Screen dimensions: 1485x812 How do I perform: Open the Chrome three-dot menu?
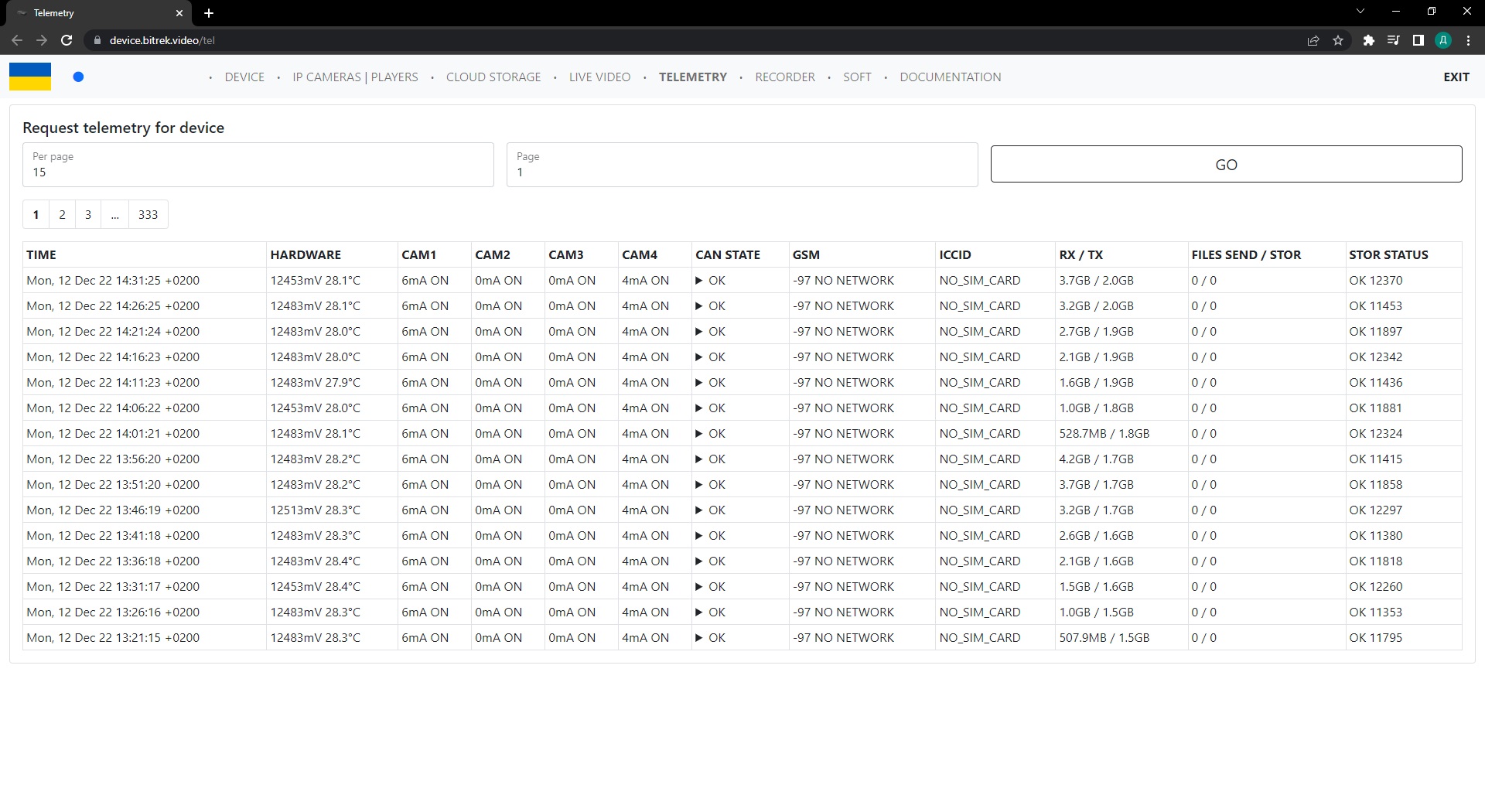pyautogui.click(x=1468, y=40)
